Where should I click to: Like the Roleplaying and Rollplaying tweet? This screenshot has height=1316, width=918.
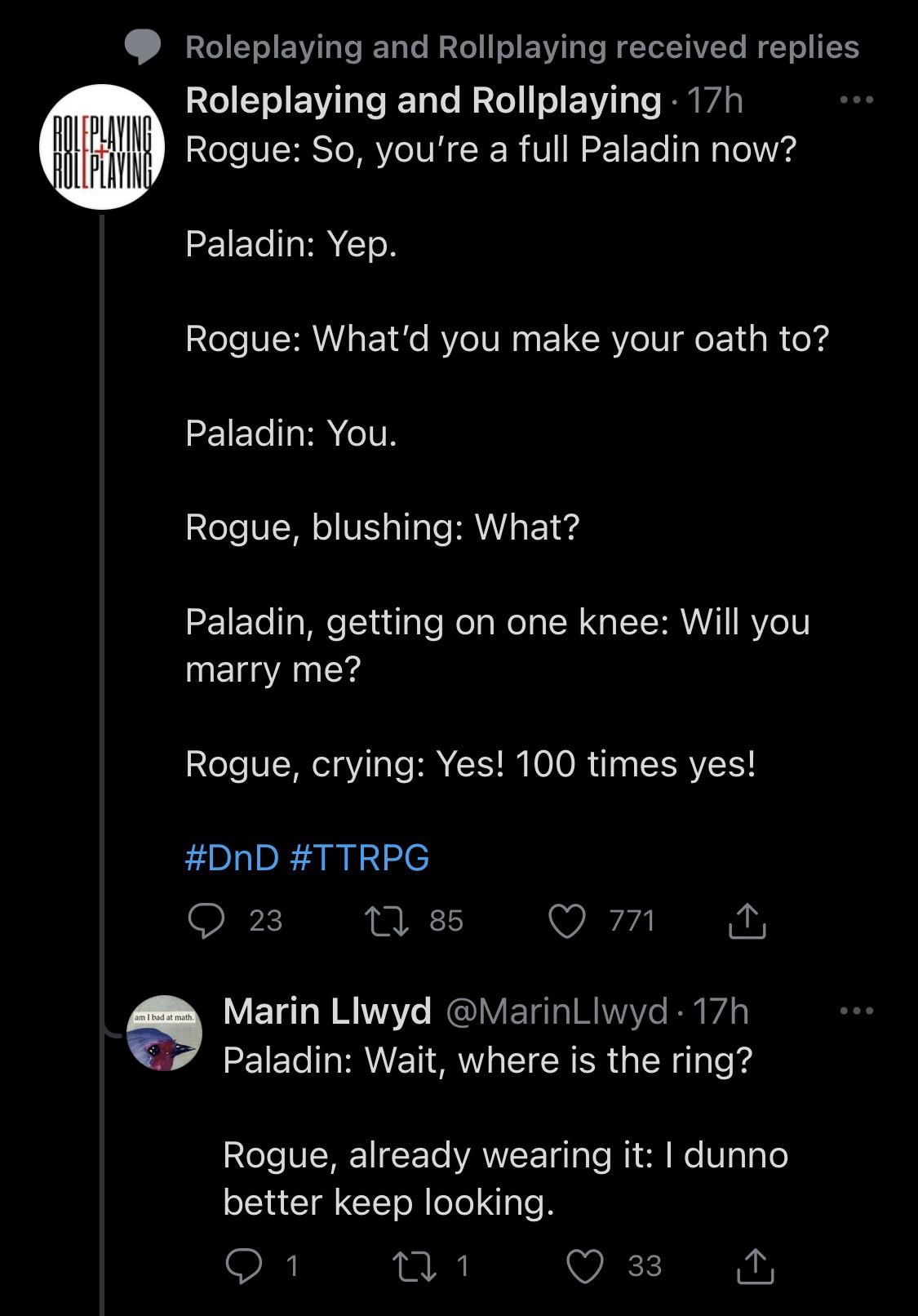566,921
